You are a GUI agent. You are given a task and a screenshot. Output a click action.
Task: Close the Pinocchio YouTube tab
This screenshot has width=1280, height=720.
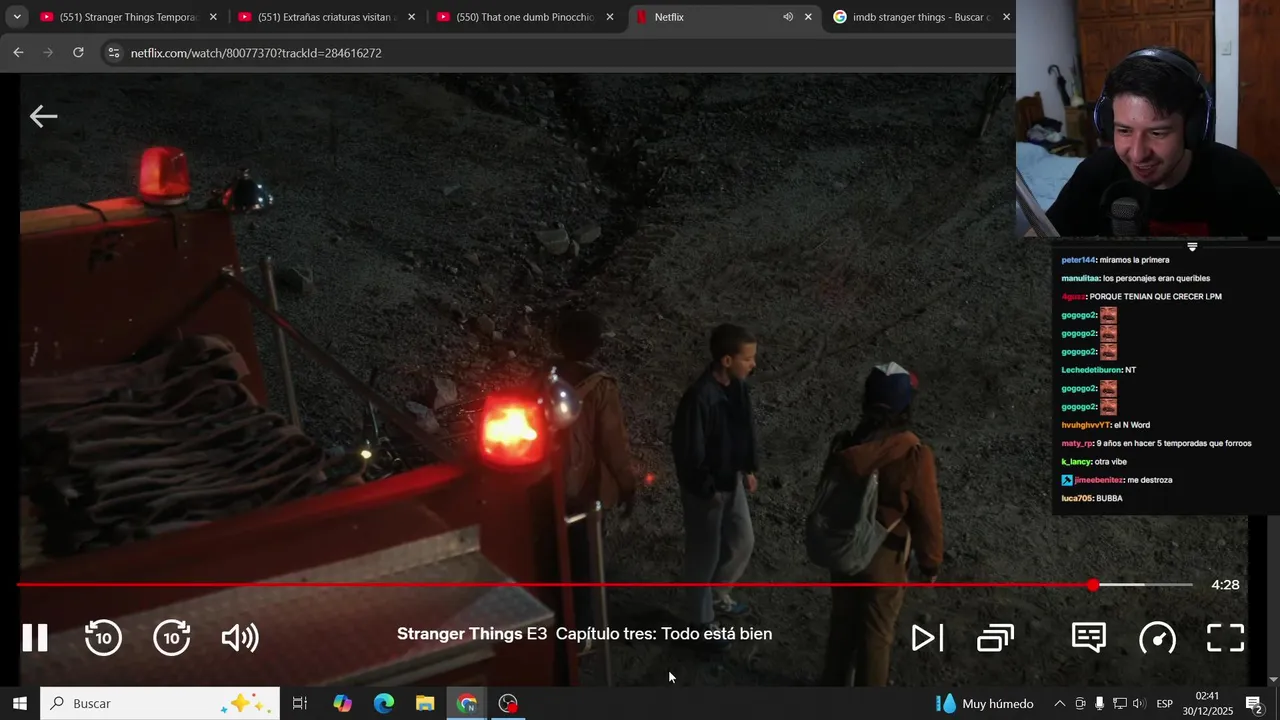(x=610, y=17)
